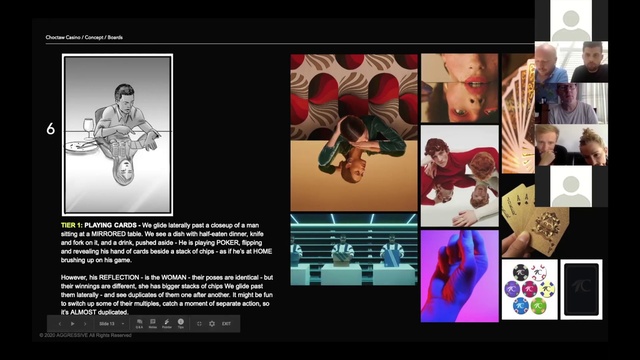Click the slide number '6' label
The image size is (640, 360).
[x=50, y=129]
